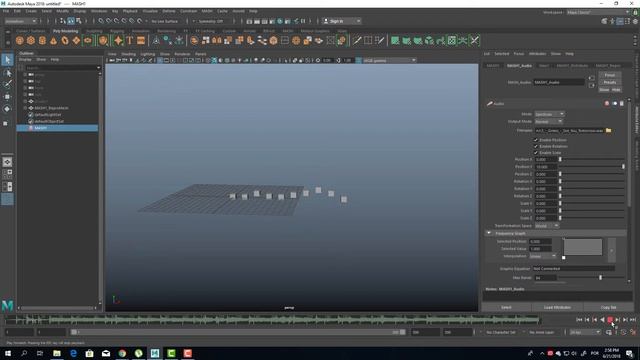640x360 pixels.
Task: Click the poly cube shelf icon
Action: click(31, 40)
